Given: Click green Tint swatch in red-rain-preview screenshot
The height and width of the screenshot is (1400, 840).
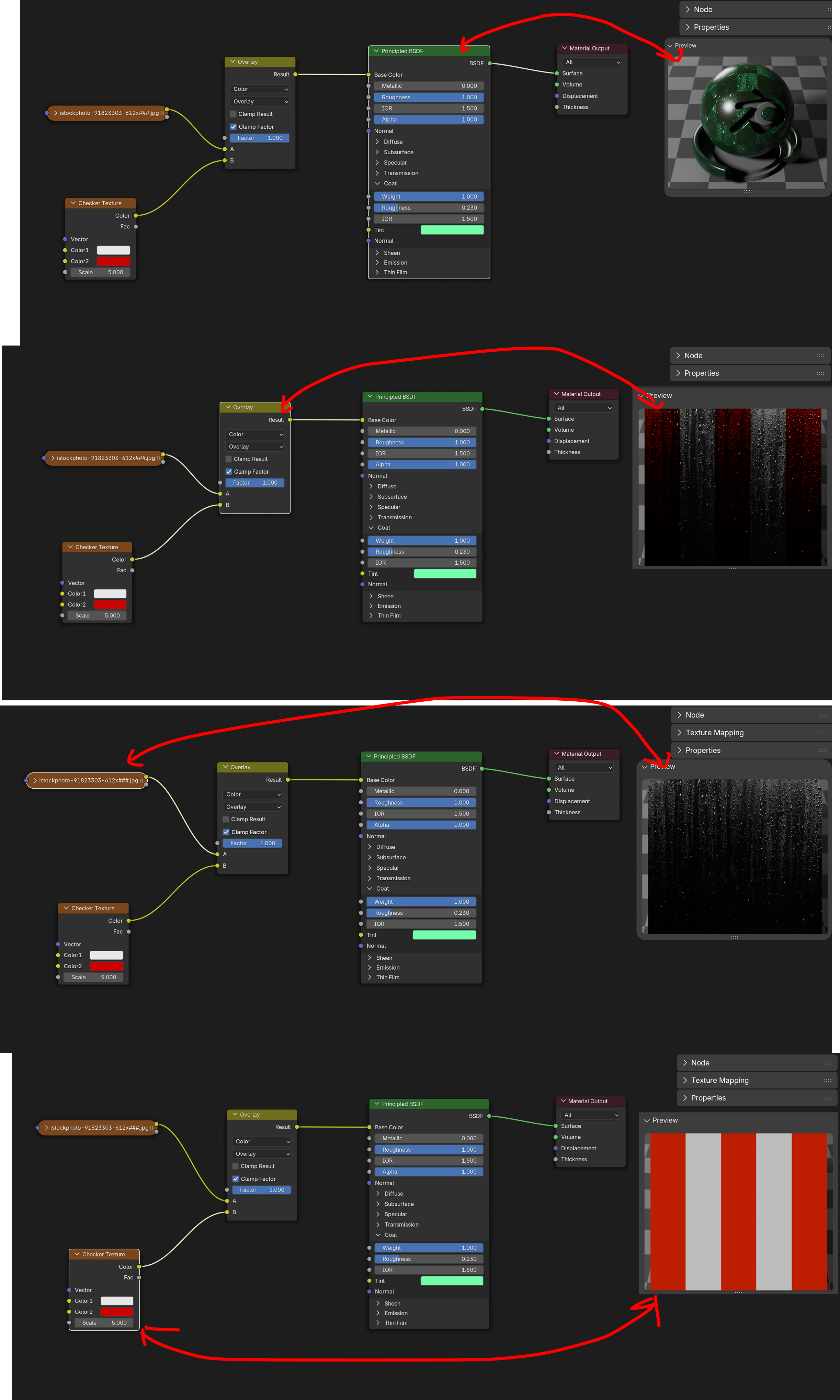Looking at the screenshot, I should coord(445,574).
